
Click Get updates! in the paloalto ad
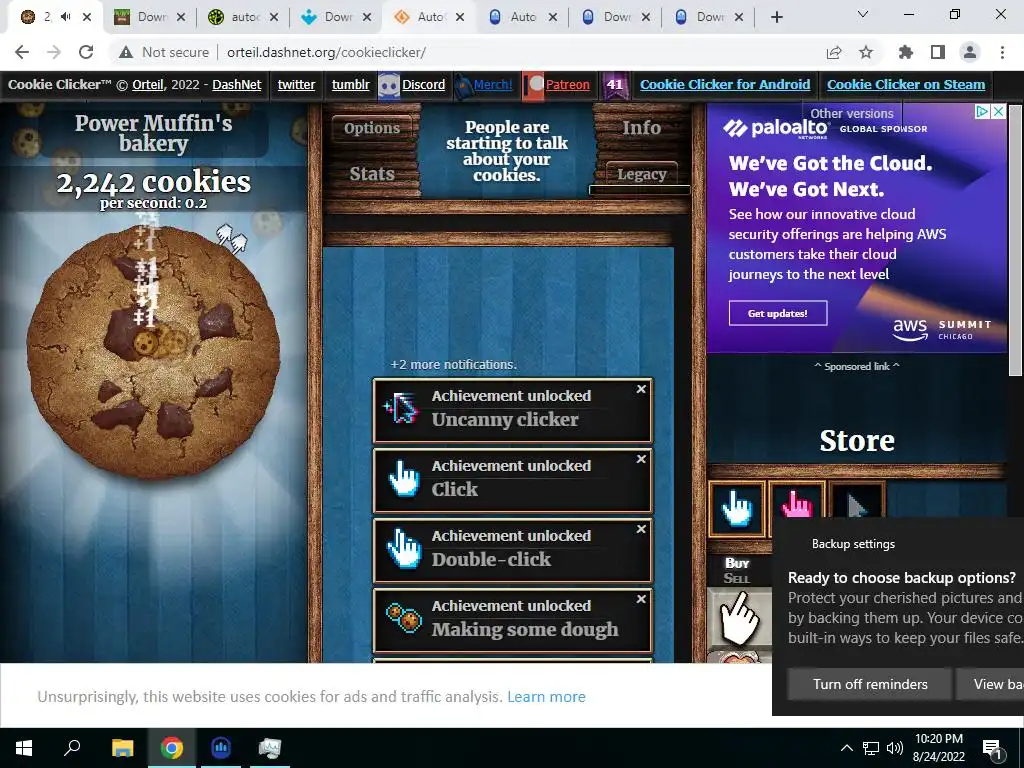pyautogui.click(x=778, y=313)
